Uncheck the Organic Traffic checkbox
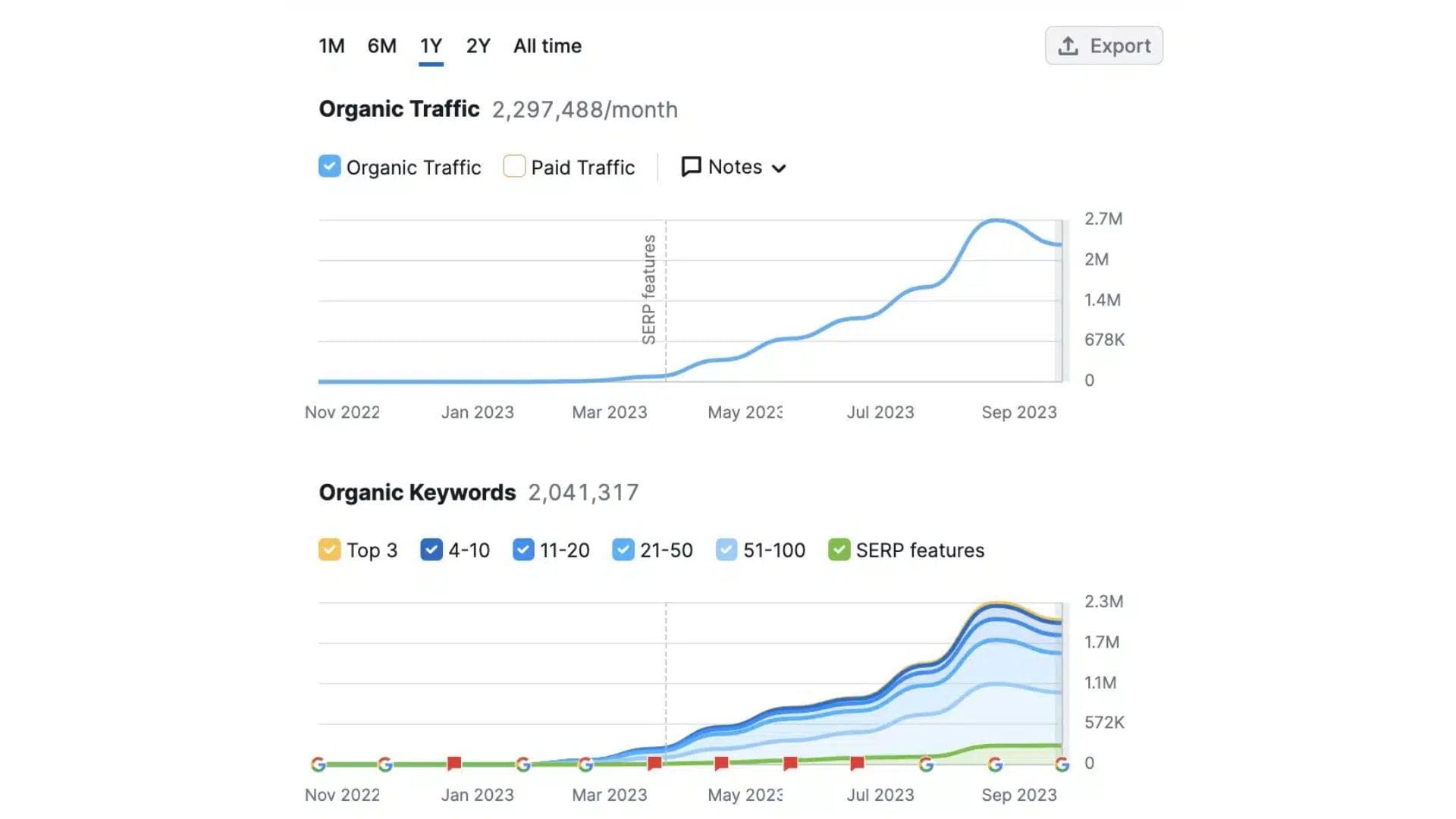Image resolution: width=1456 pixels, height=819 pixels. point(329,166)
